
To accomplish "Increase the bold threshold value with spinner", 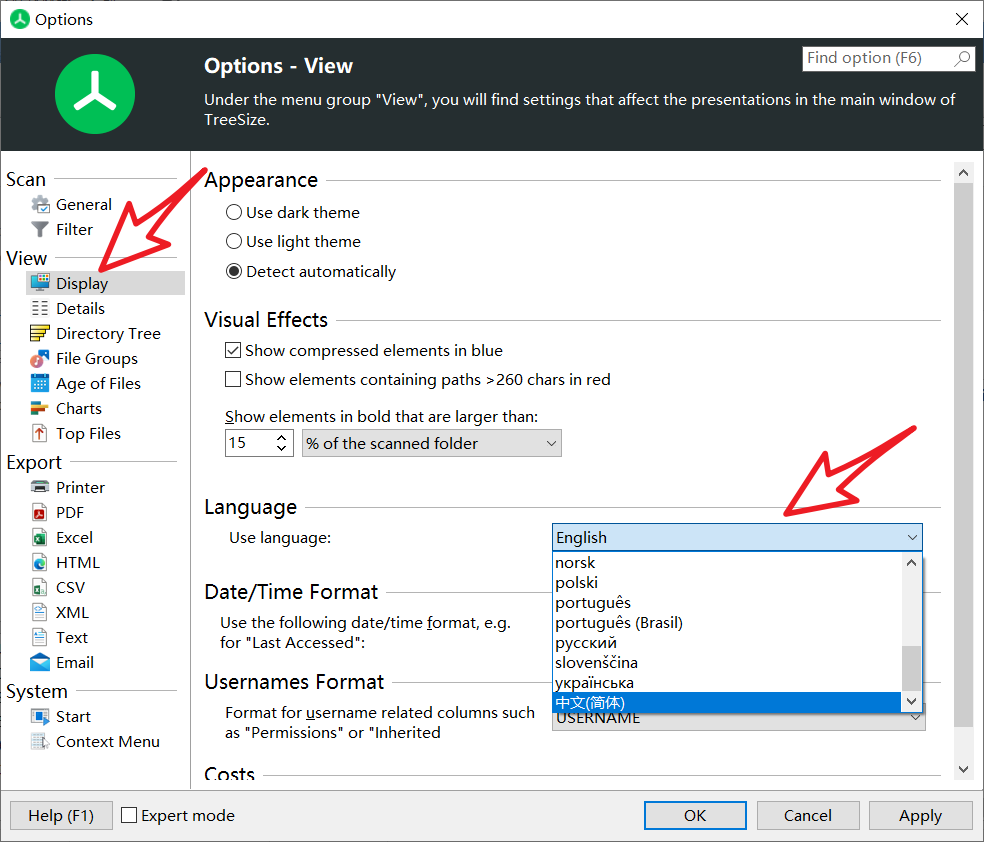I will click(x=282, y=438).
